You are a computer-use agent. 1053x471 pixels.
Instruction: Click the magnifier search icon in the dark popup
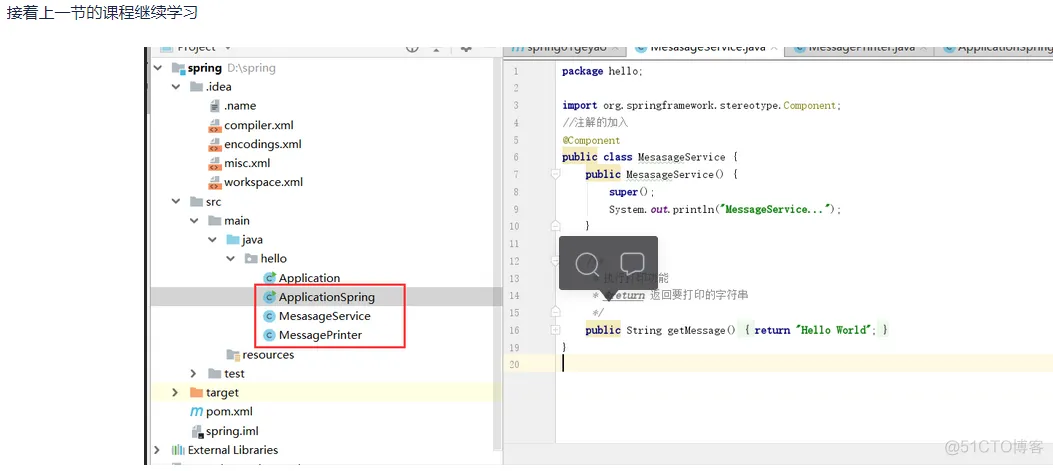pyautogui.click(x=588, y=265)
